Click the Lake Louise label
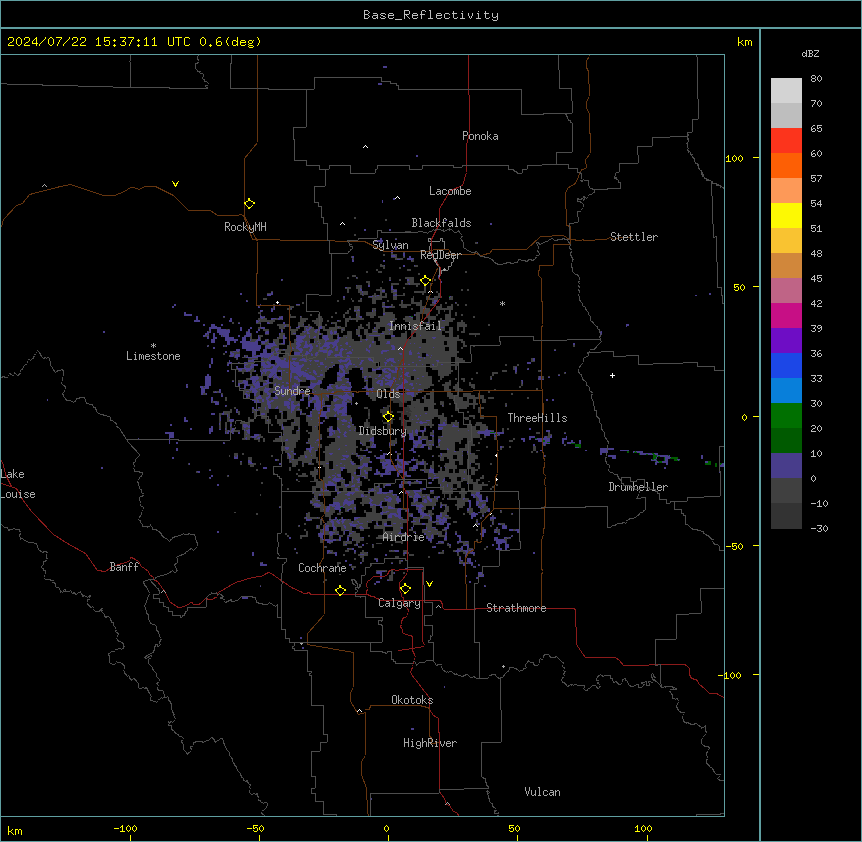This screenshot has width=862, height=842. click(x=18, y=484)
